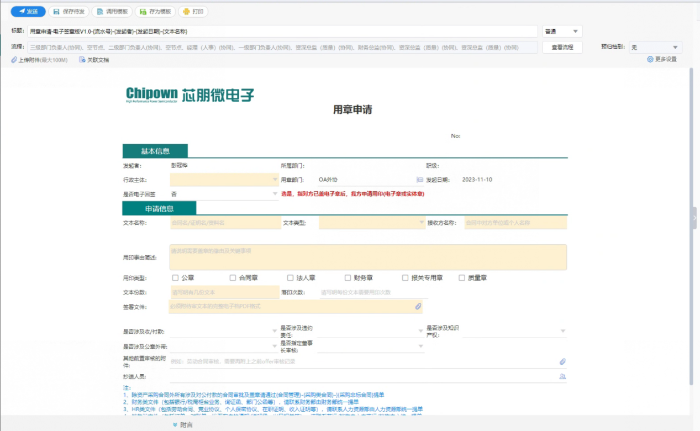Screen dimensions: 700x431
Task: Click paperclip icon in 其他前置审核的附件 row
Action: point(562,361)
